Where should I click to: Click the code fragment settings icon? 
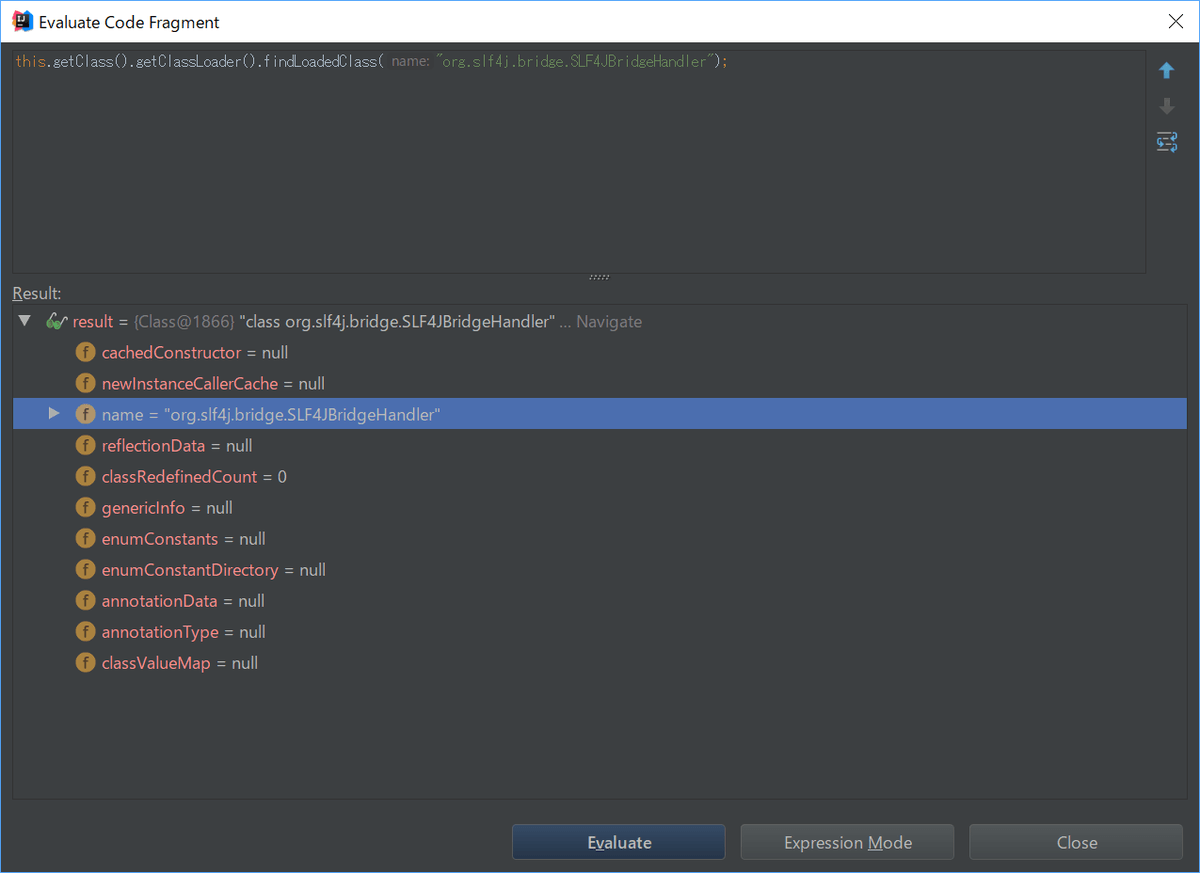[x=1166, y=142]
